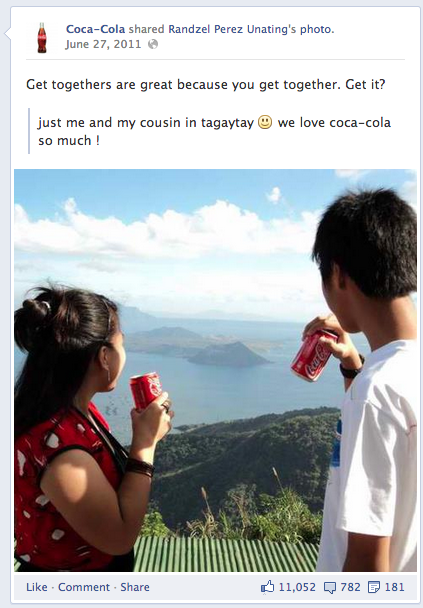Open the Coca-Cola page name link
Screen dimensions: 423x608
95,29
